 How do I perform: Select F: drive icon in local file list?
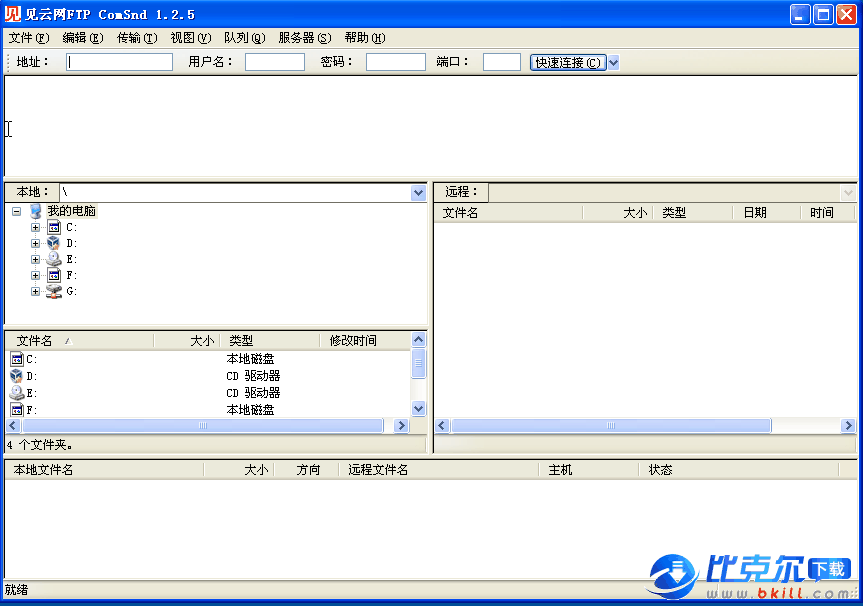(x=16, y=409)
